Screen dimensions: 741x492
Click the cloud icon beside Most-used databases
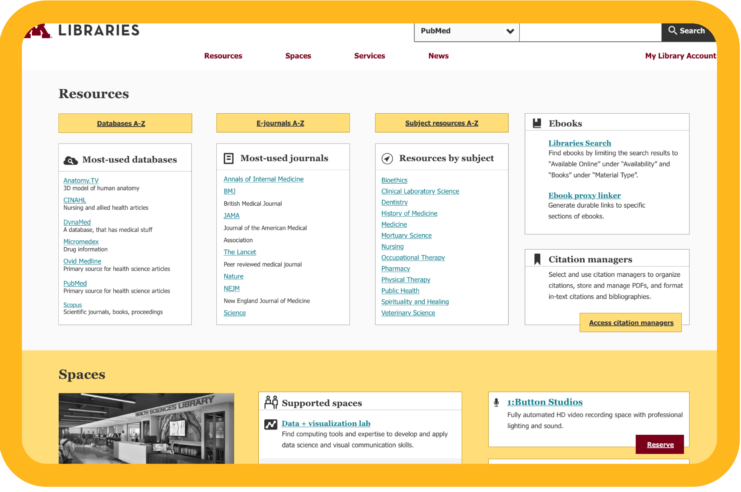tap(70, 160)
